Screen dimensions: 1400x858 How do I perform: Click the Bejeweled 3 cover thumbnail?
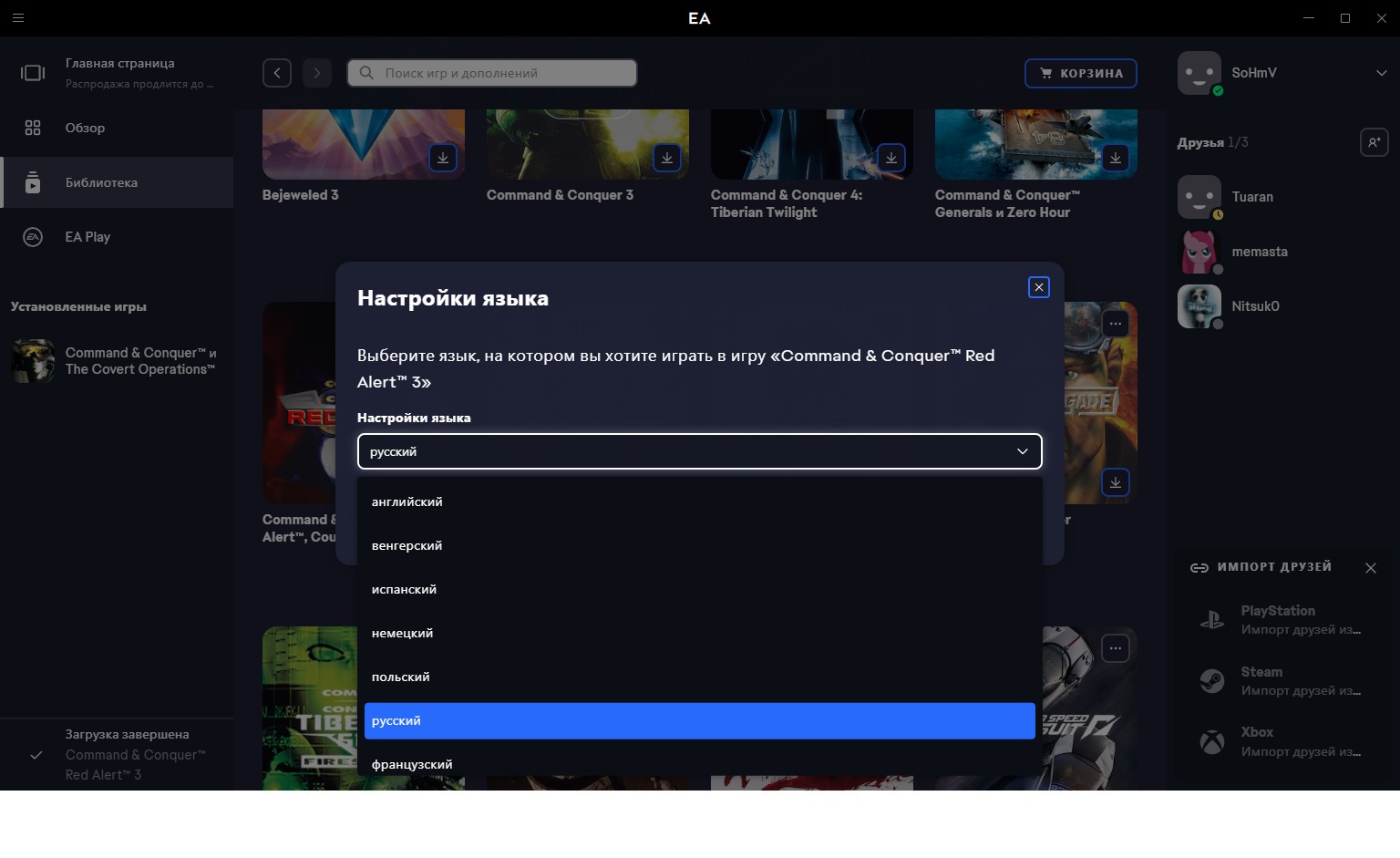(x=364, y=144)
